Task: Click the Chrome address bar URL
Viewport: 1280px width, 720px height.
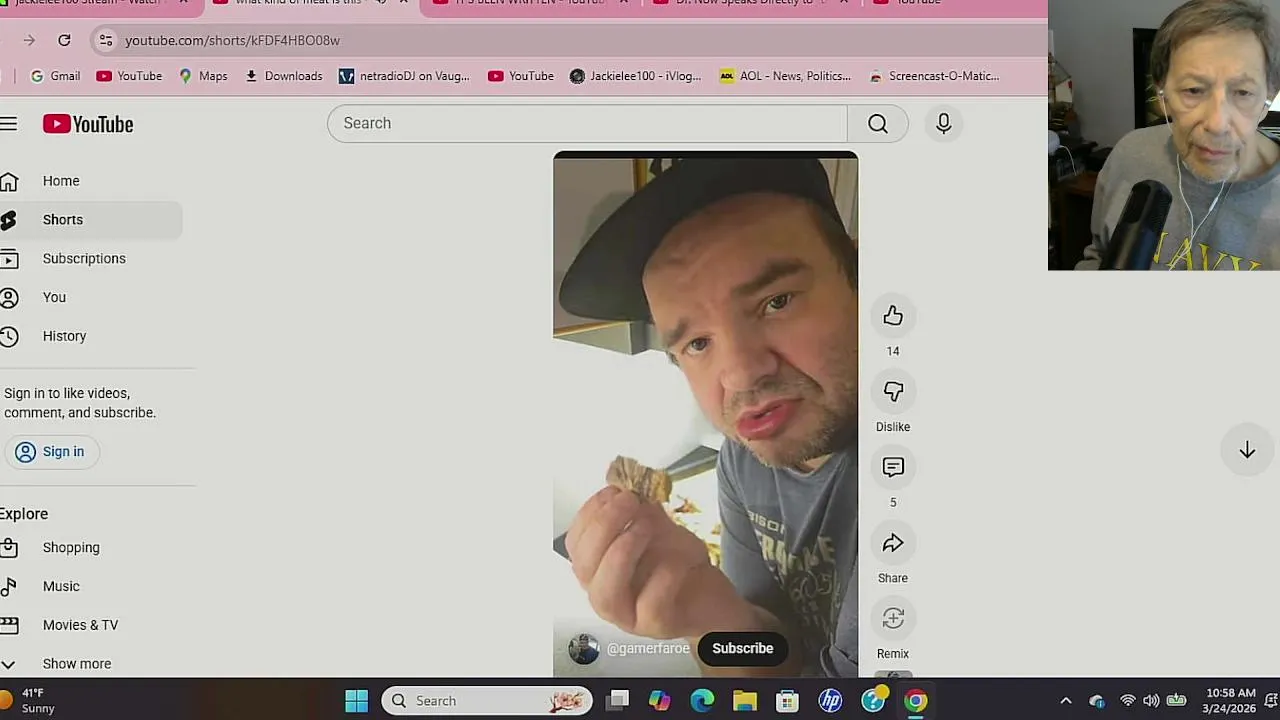Action: [232, 41]
